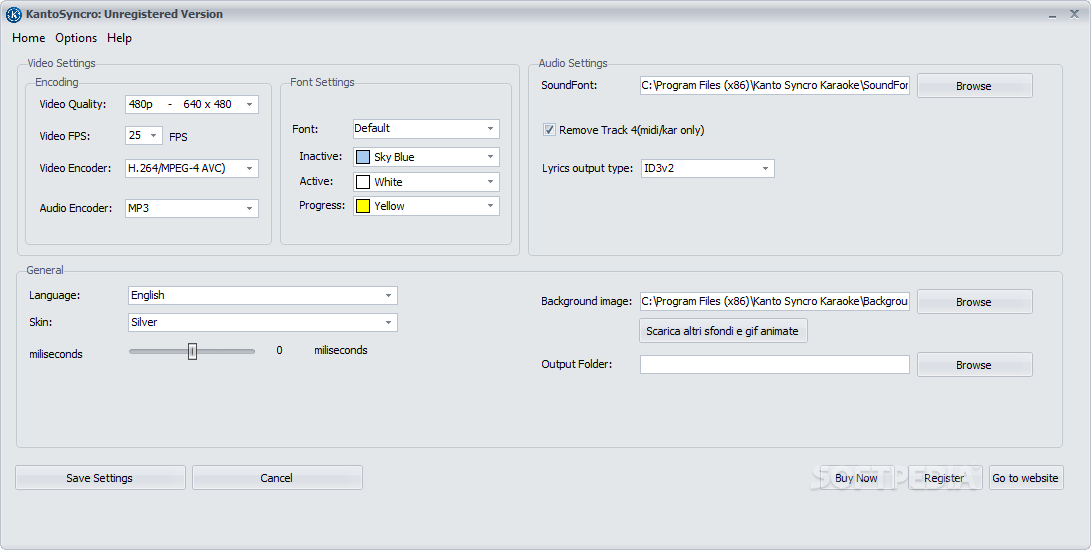
Task: Open the Video Quality dropdown
Action: [191, 104]
